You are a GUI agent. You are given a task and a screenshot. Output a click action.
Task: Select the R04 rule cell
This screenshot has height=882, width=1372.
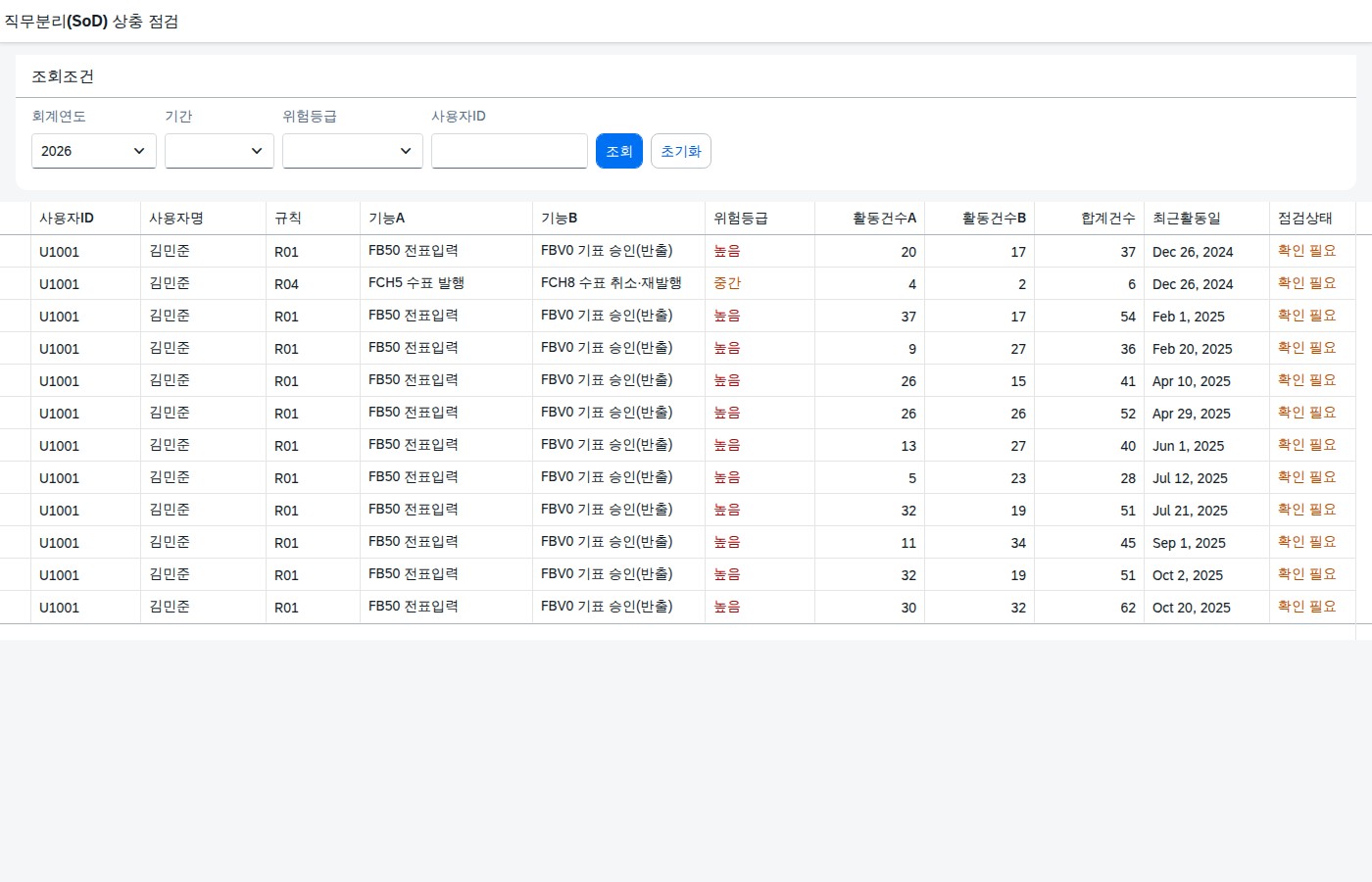tap(314, 284)
